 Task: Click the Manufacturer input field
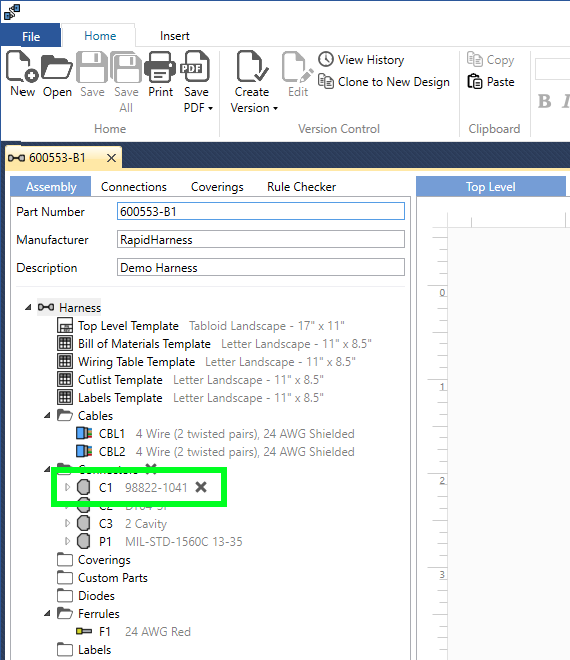tap(261, 240)
